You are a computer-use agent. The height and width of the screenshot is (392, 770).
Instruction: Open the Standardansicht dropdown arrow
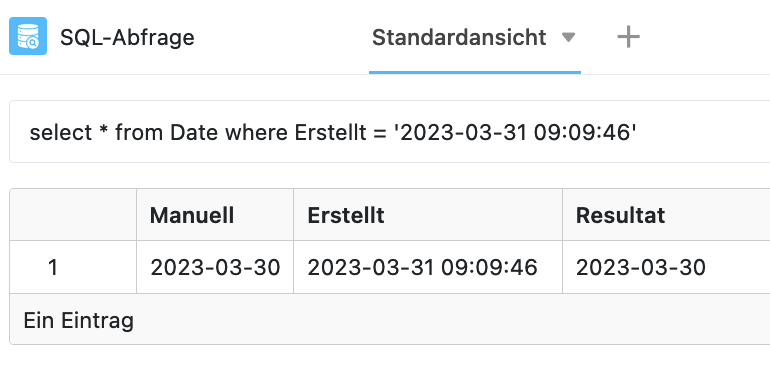coord(568,37)
